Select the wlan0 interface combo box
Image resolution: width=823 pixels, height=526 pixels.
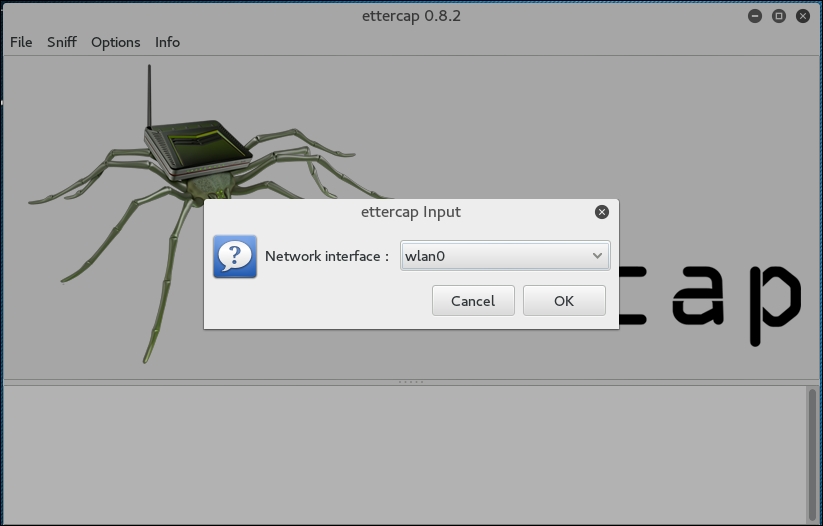[490, 256]
